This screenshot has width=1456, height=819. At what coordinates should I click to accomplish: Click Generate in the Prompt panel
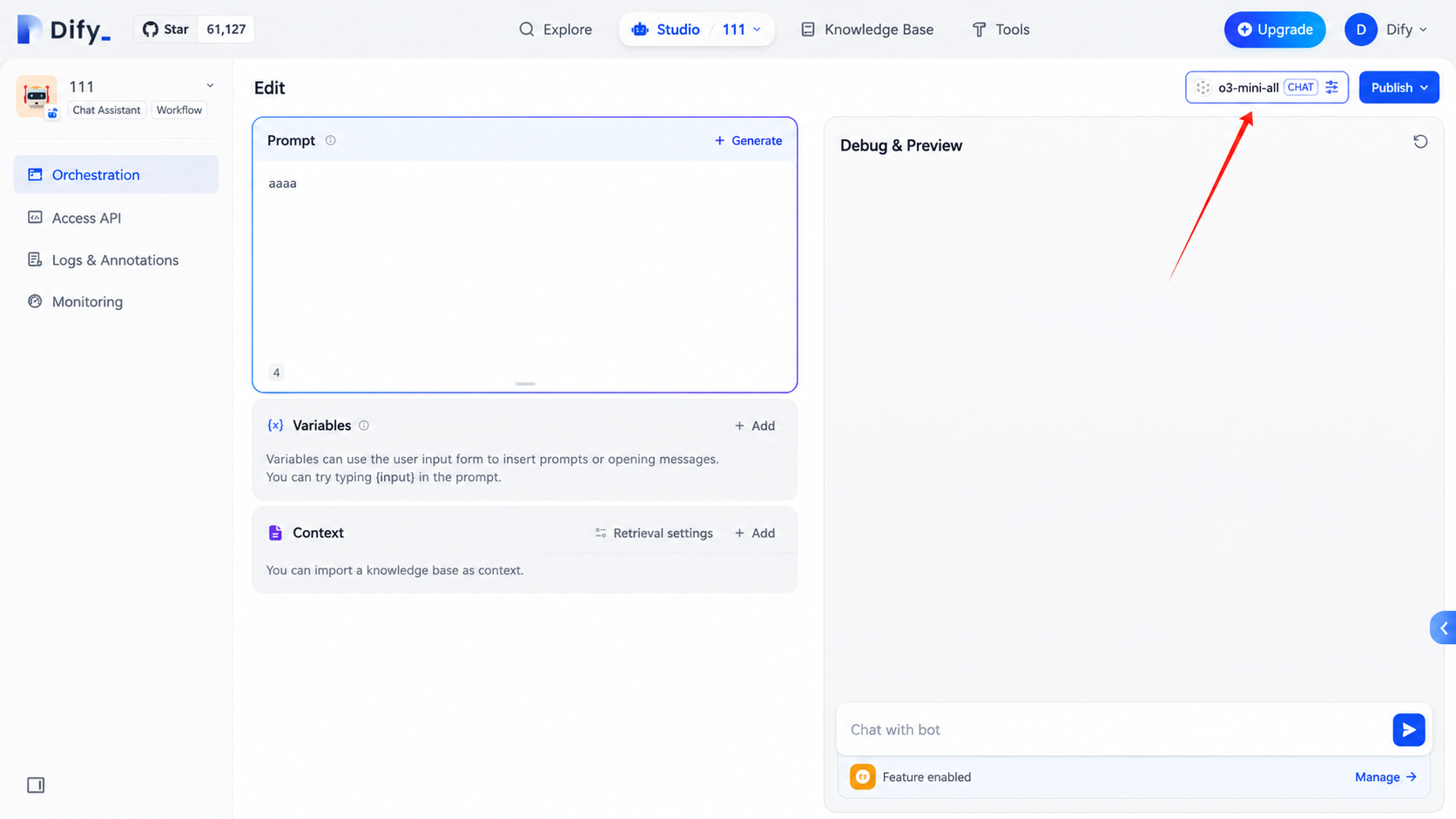748,140
